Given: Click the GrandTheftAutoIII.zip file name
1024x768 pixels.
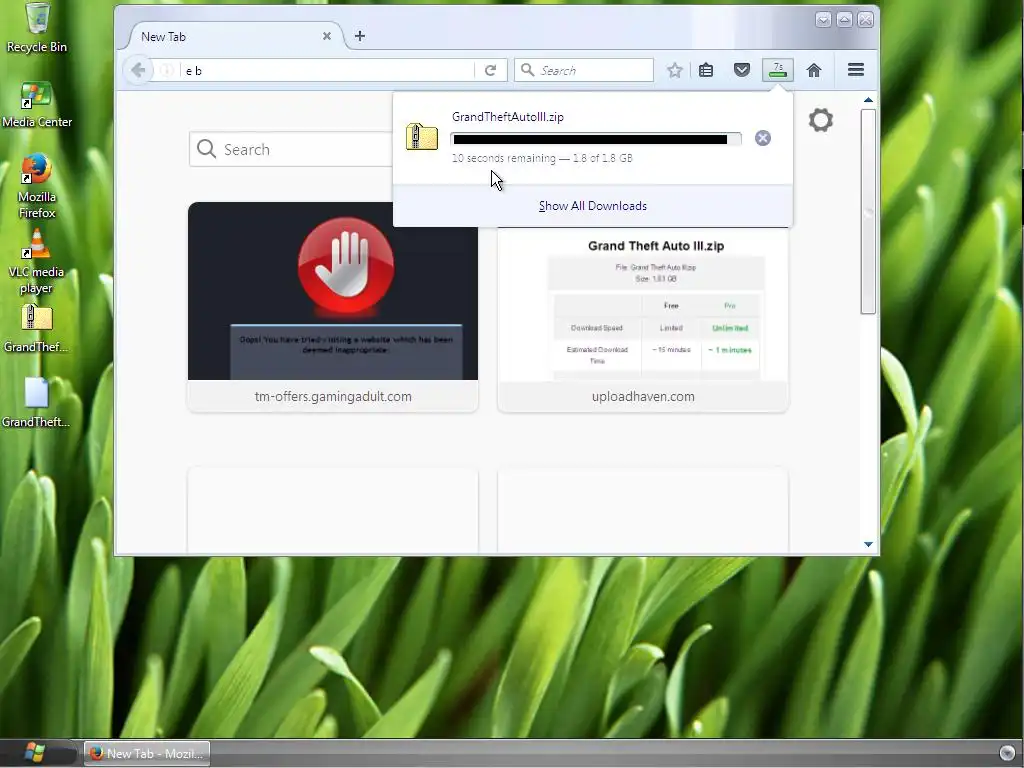Looking at the screenshot, I should click(507, 117).
